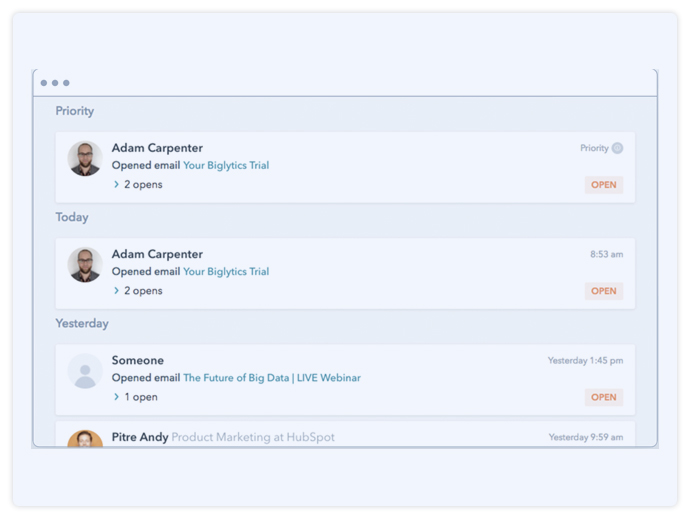
Task: Click Pitre Andy's profile avatar
Action: click(85, 438)
